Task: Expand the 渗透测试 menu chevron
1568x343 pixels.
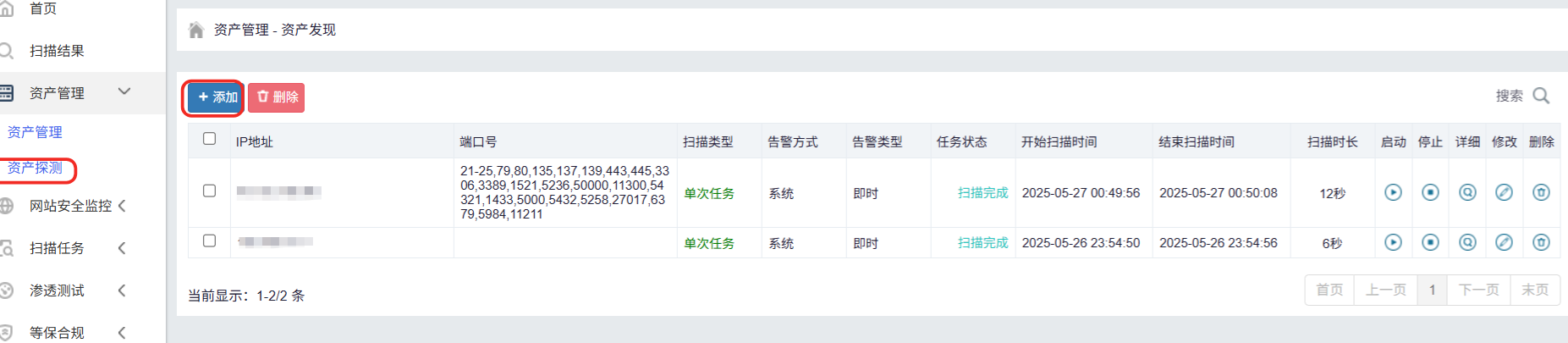Action: coord(123,290)
